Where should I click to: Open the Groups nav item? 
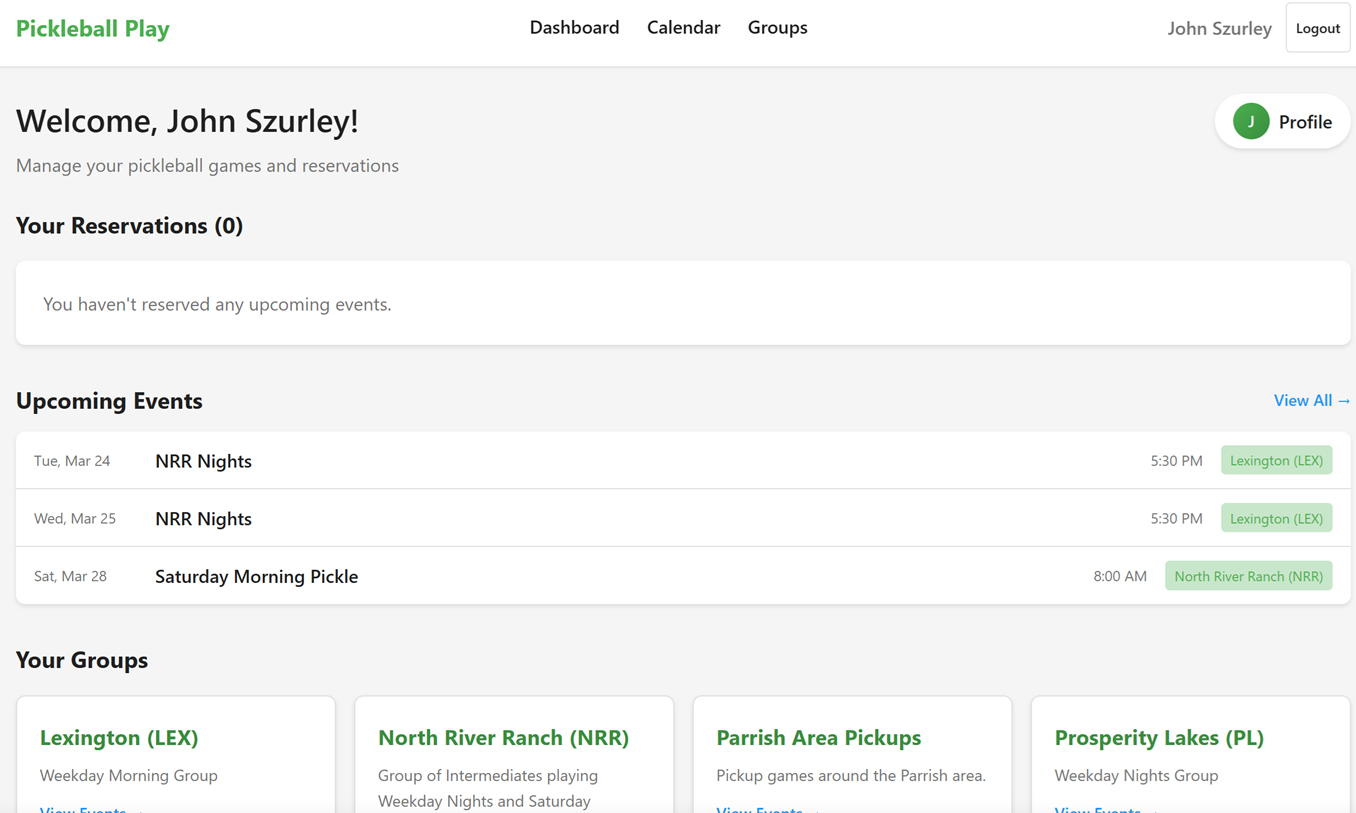click(x=777, y=28)
